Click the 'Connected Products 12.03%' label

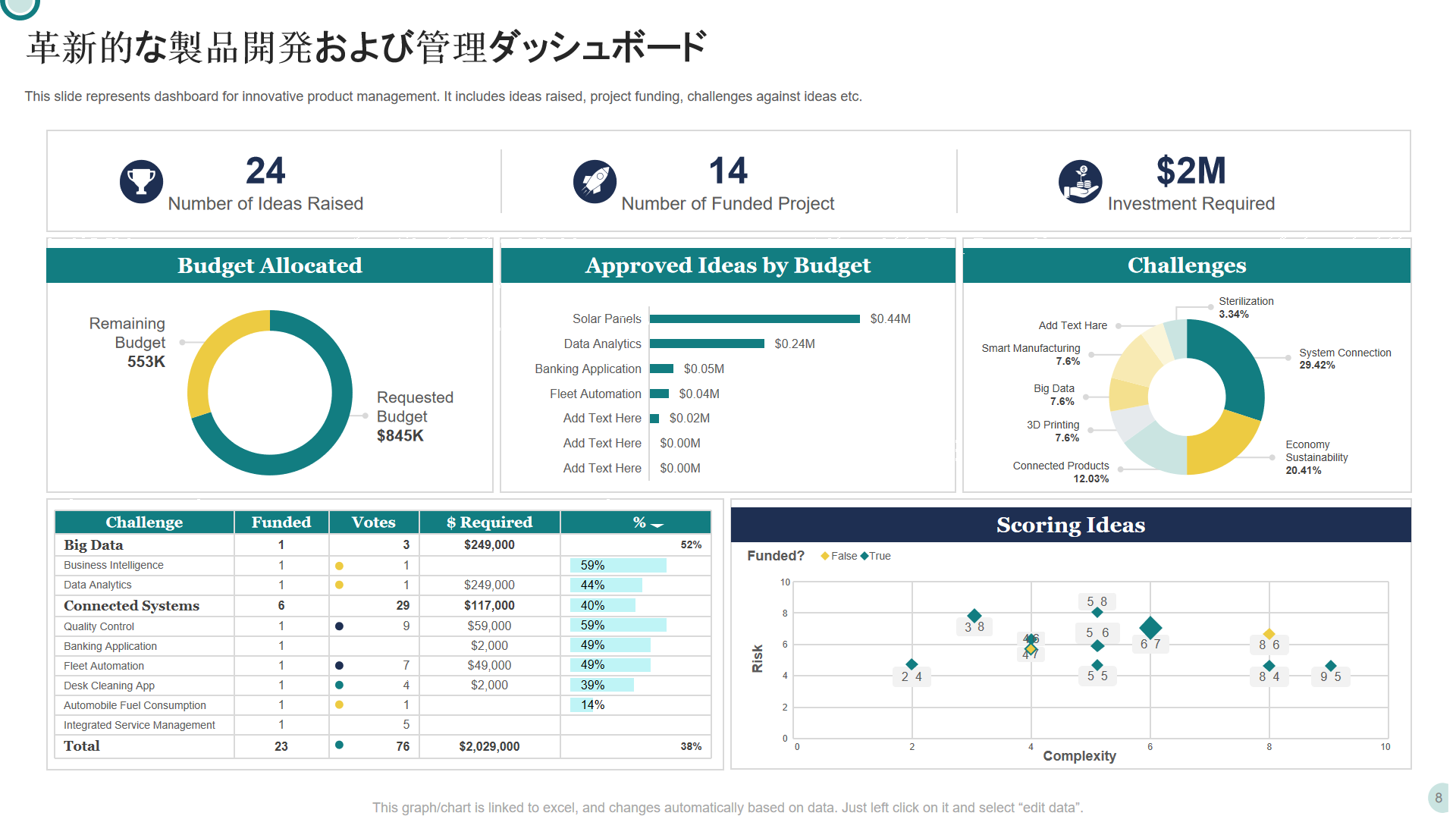click(1061, 472)
